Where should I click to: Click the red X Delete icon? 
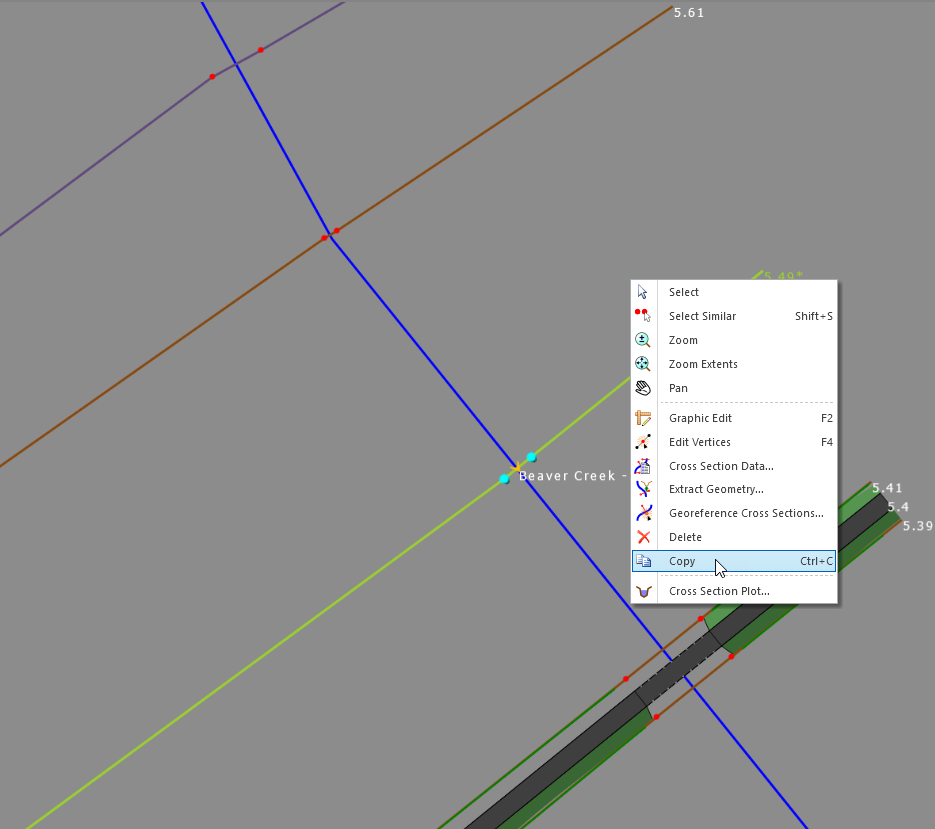point(643,537)
